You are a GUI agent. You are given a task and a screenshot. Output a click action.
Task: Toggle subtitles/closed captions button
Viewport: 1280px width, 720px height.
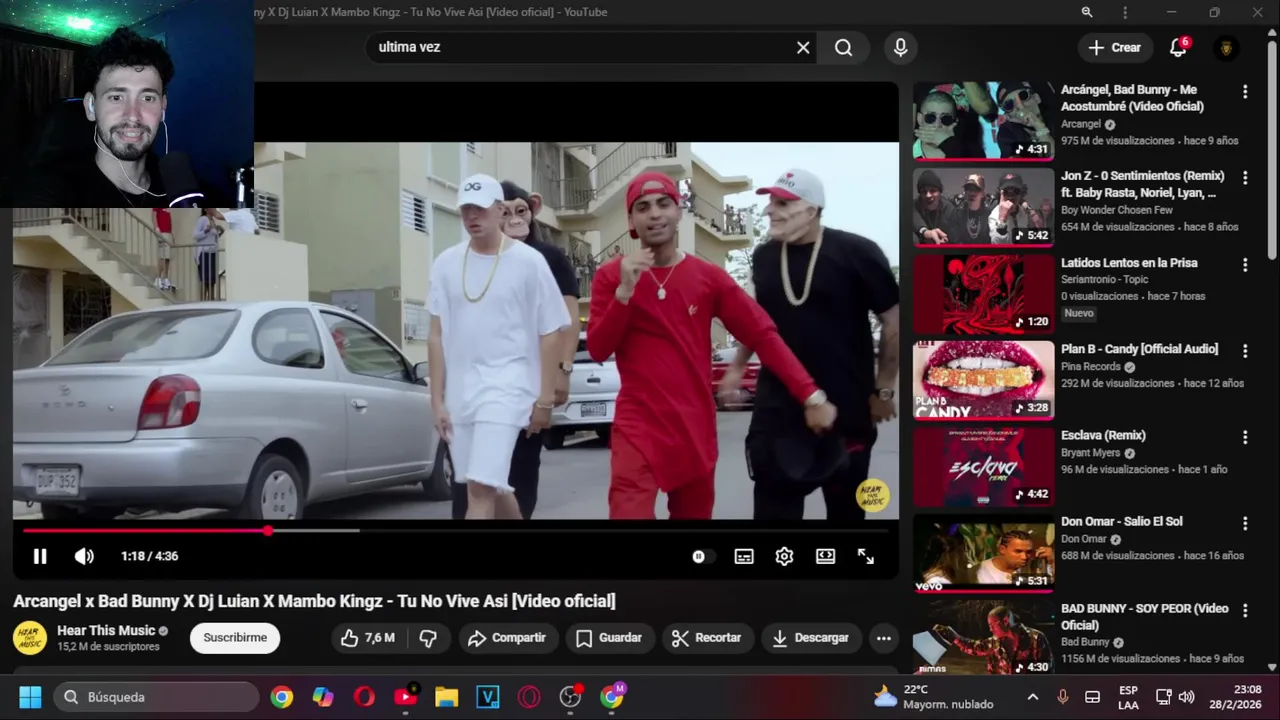click(x=744, y=556)
